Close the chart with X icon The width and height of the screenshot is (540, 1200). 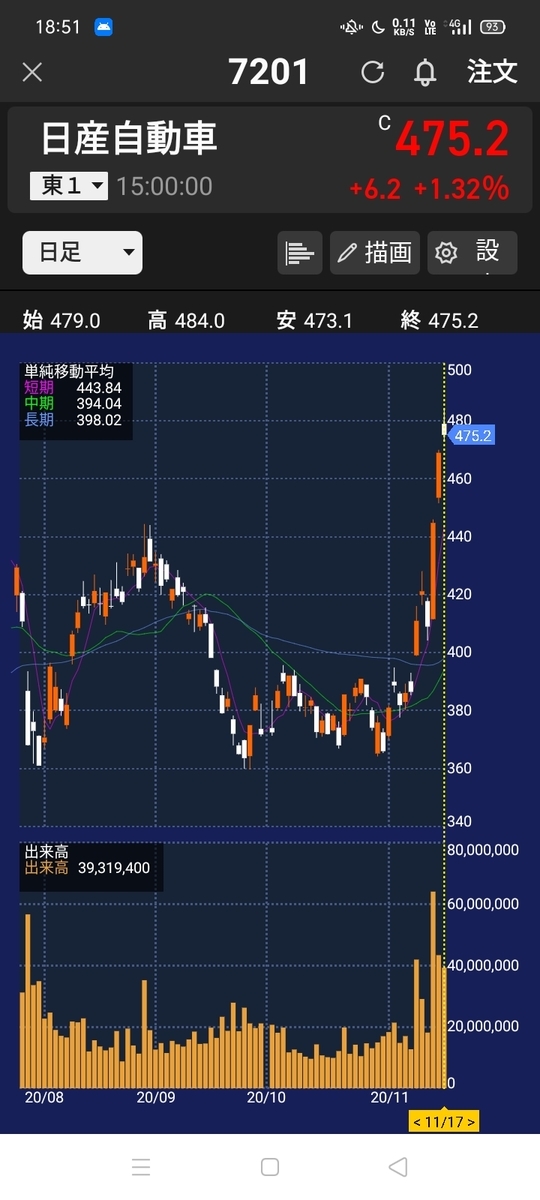(32, 72)
